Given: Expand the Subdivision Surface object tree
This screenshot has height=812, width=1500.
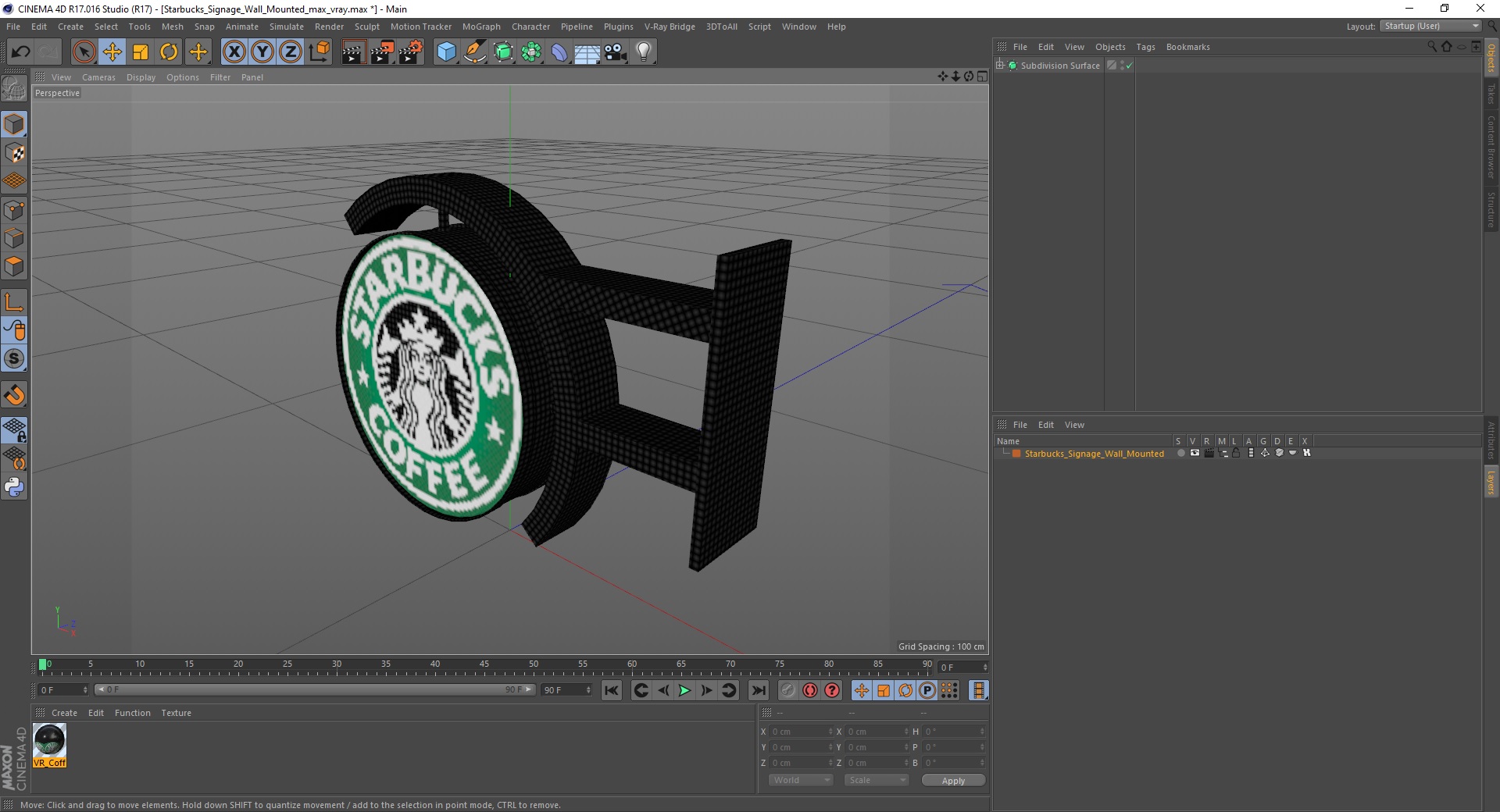Looking at the screenshot, I should point(1000,66).
